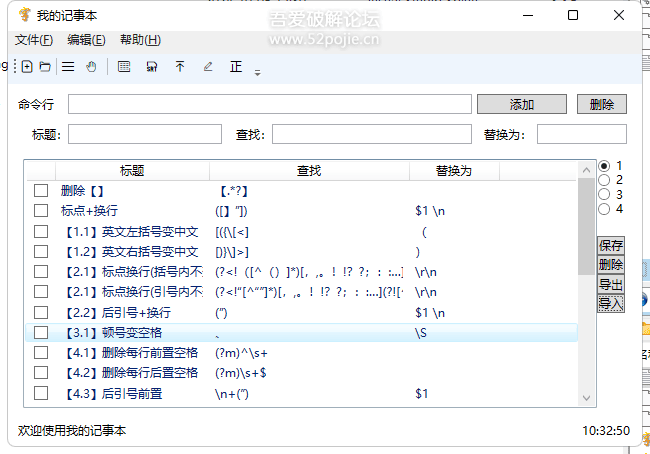
Task: Check the 【4.3】后引号前置 checkbox
Action: coord(41,393)
